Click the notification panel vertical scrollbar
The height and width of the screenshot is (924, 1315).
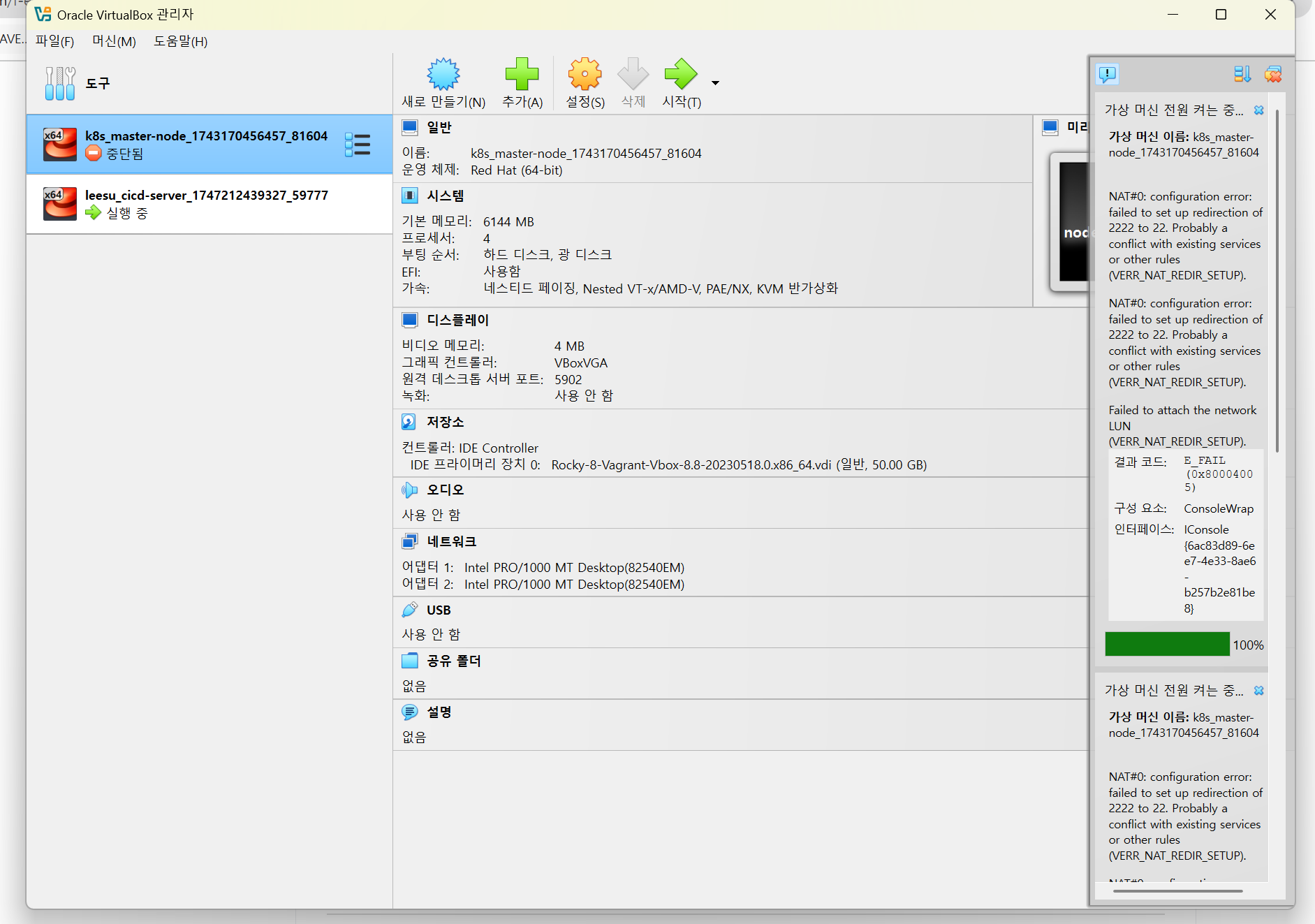point(1277,281)
